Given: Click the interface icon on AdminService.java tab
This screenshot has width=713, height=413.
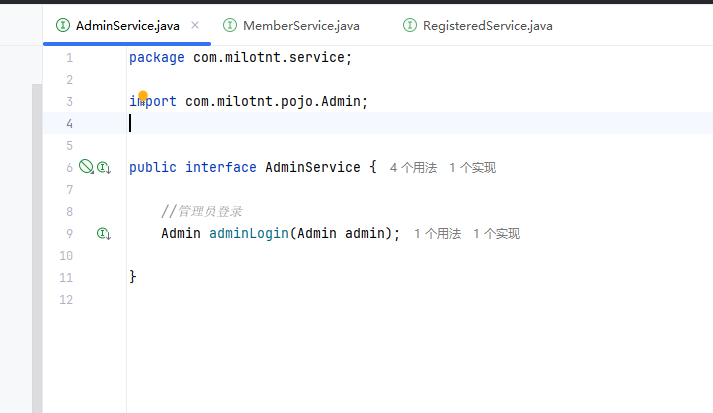Looking at the screenshot, I should [x=63, y=25].
